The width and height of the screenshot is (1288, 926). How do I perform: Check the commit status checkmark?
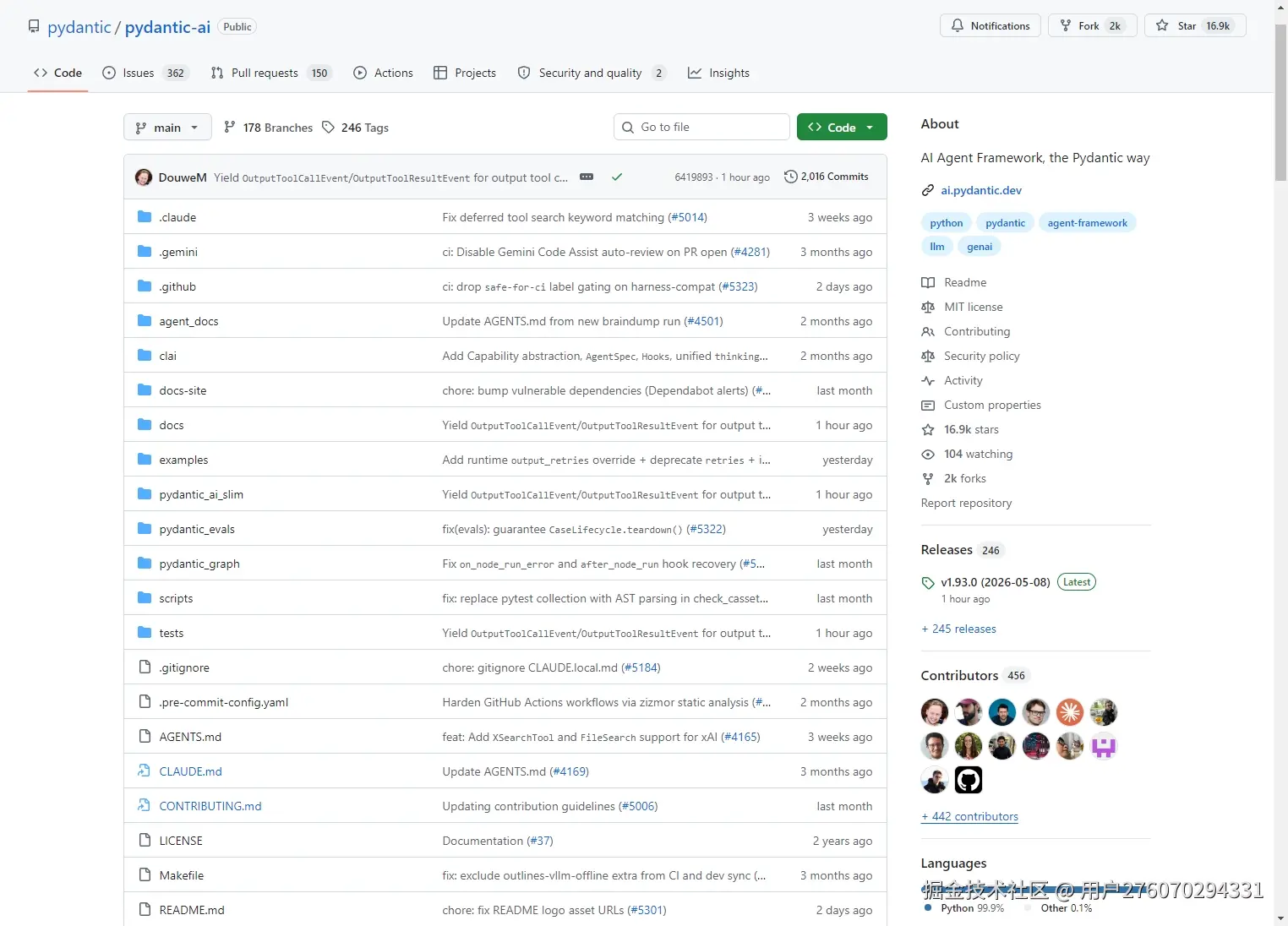(x=617, y=177)
